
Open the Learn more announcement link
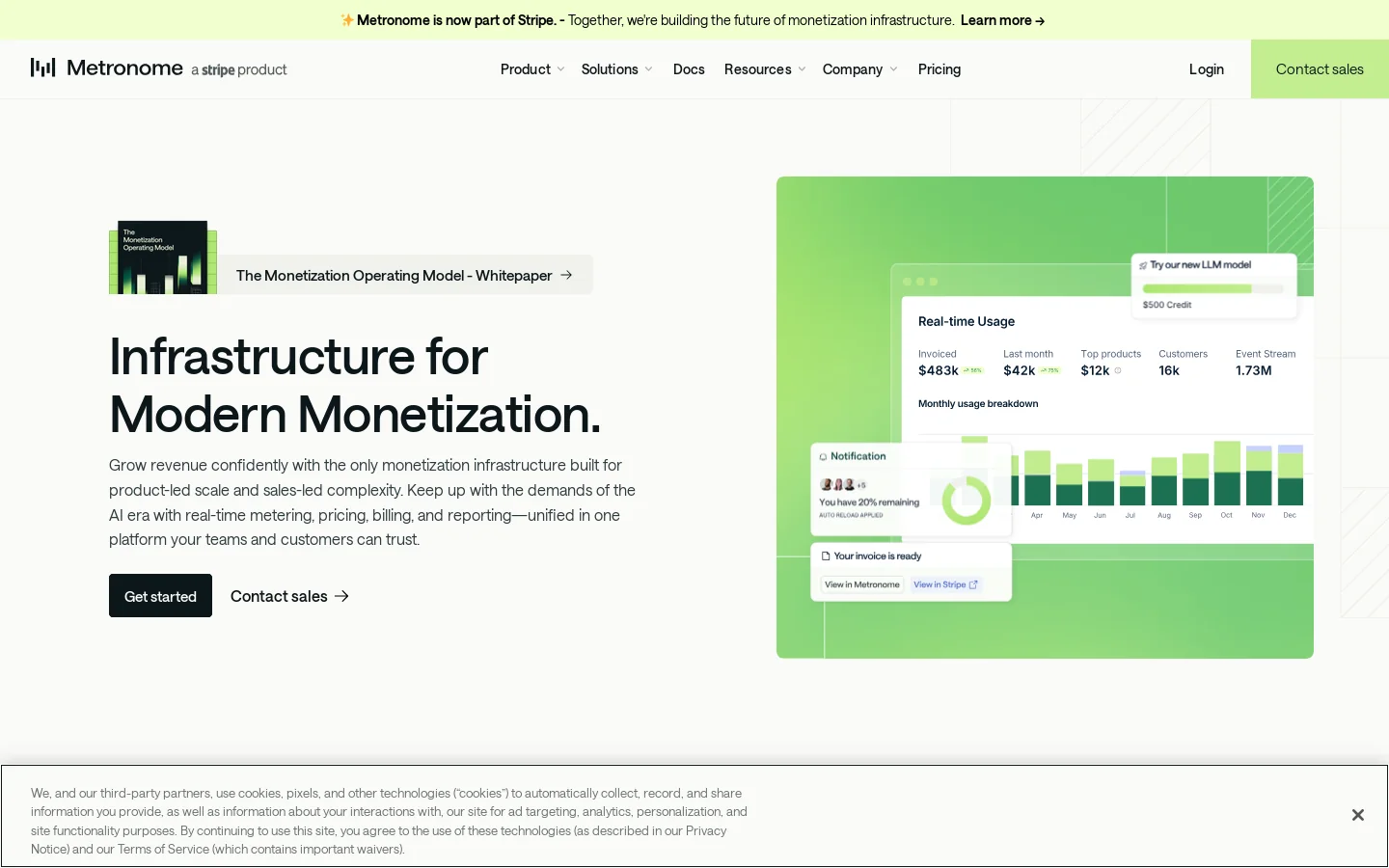1003,20
